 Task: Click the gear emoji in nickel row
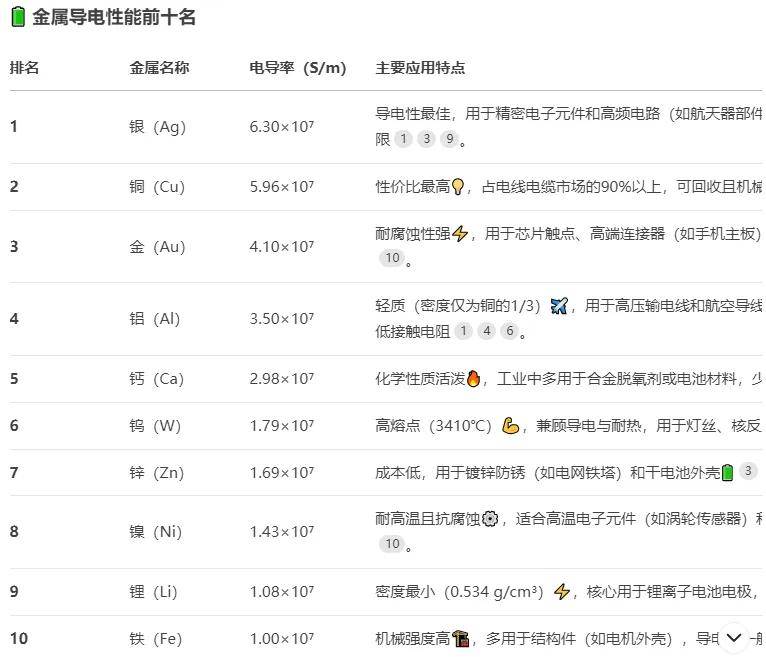[x=490, y=518]
